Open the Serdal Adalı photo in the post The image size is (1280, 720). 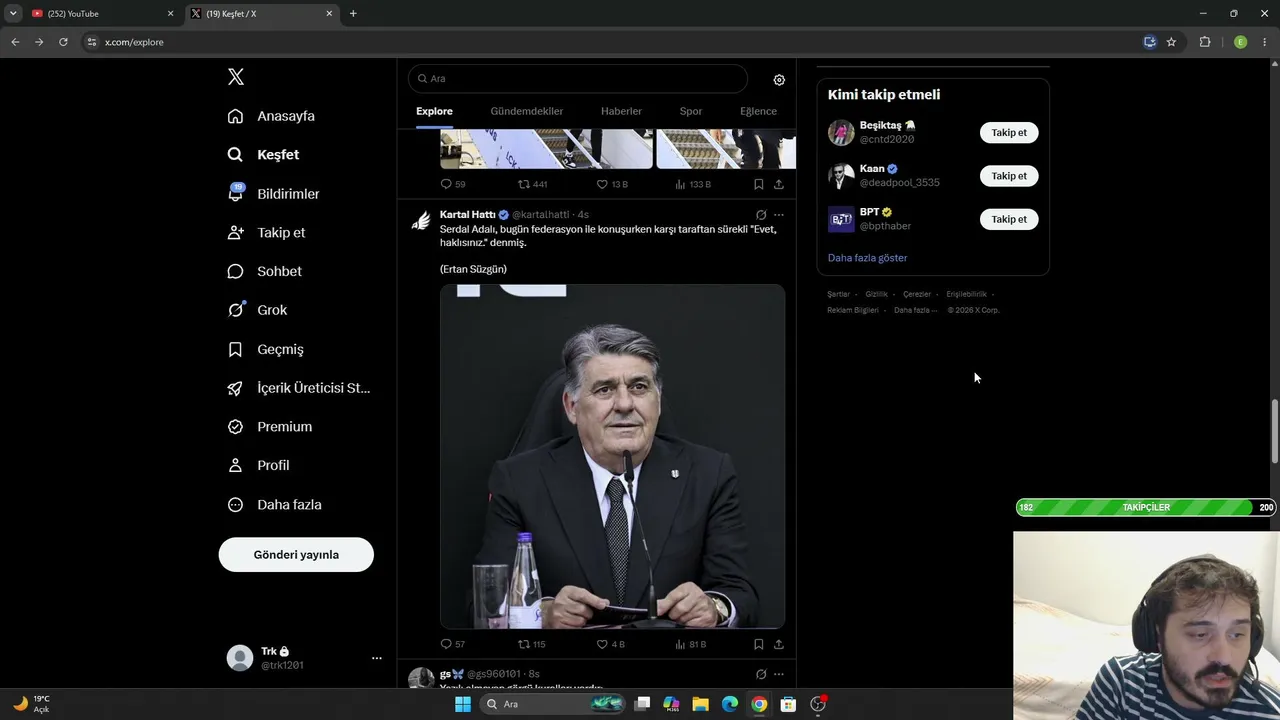click(x=612, y=456)
